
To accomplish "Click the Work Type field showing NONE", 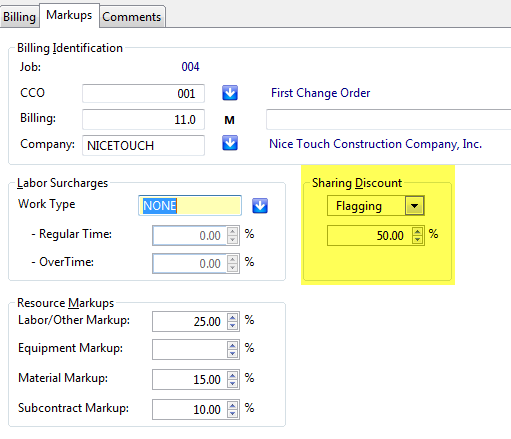I will 190,205.
